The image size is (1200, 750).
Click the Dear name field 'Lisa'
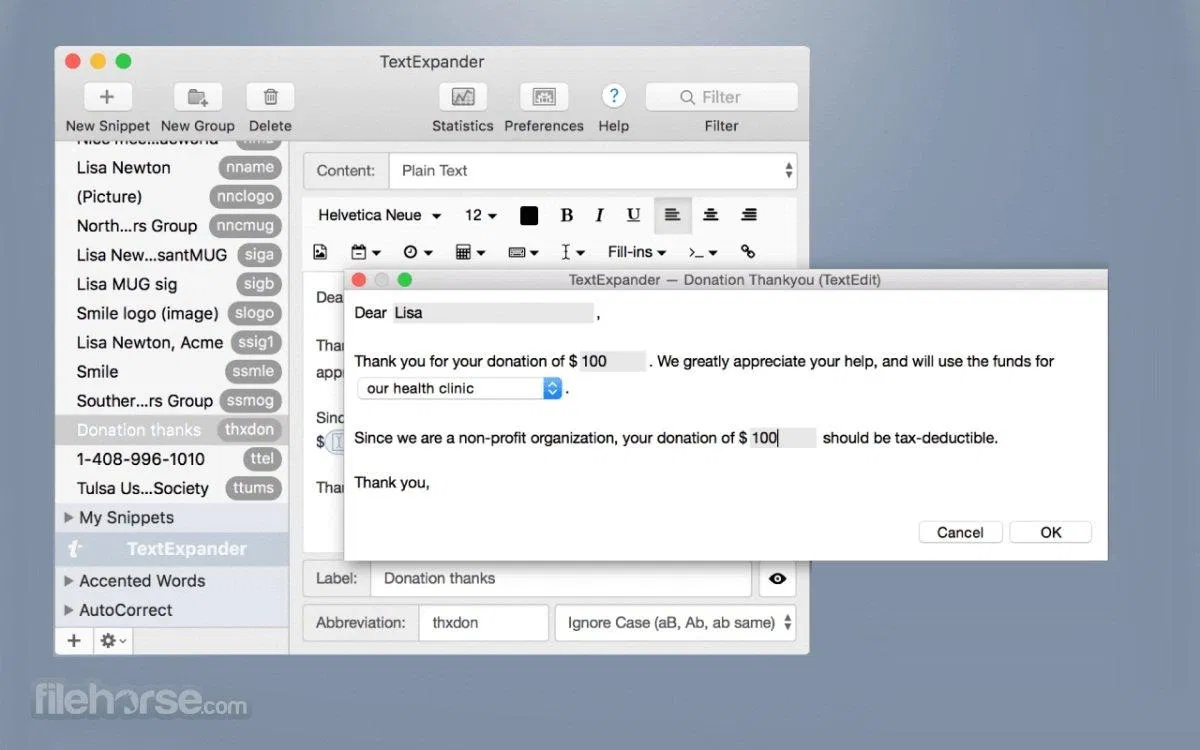coord(493,313)
